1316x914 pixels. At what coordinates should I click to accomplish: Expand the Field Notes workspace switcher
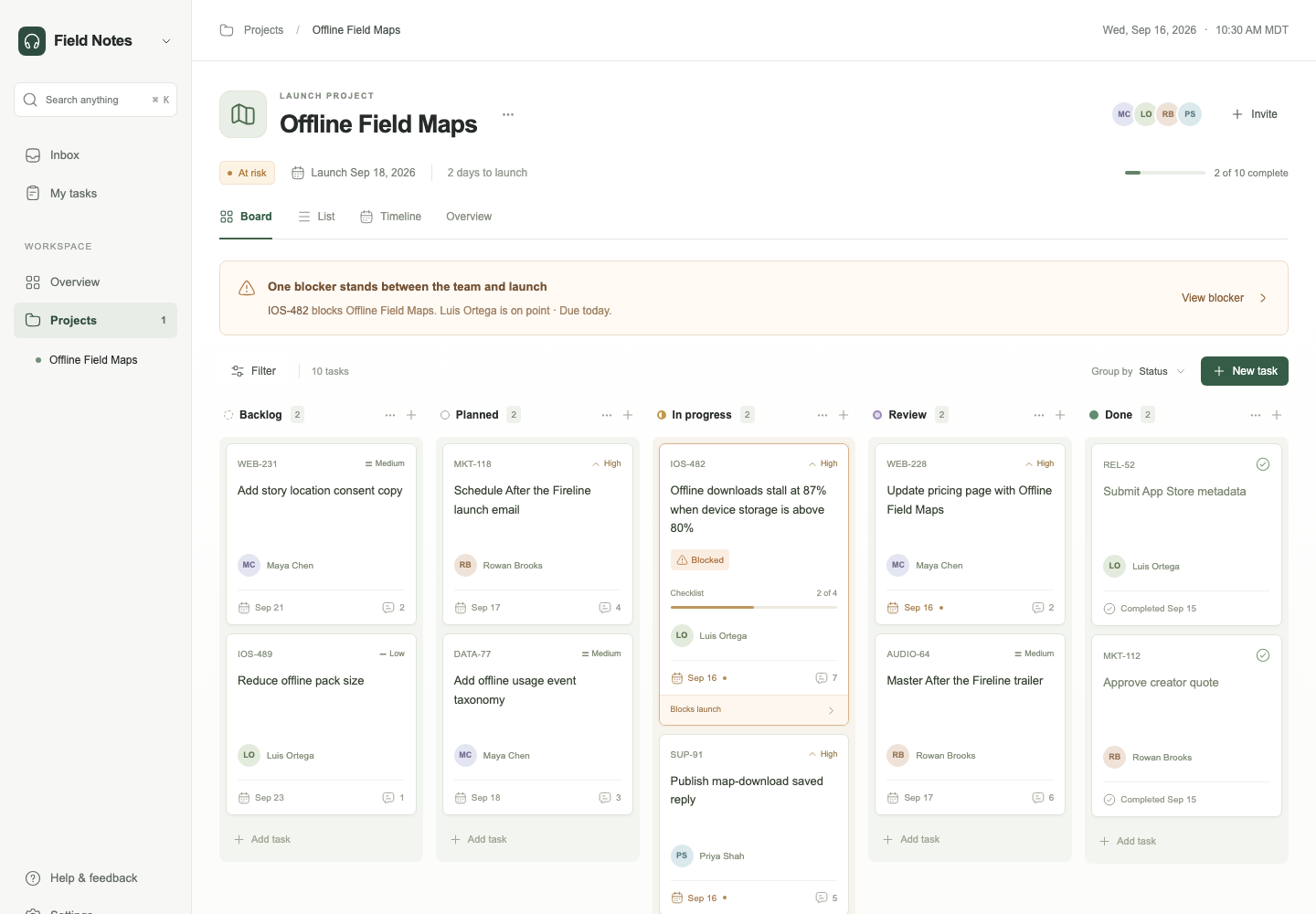pyautogui.click(x=166, y=41)
